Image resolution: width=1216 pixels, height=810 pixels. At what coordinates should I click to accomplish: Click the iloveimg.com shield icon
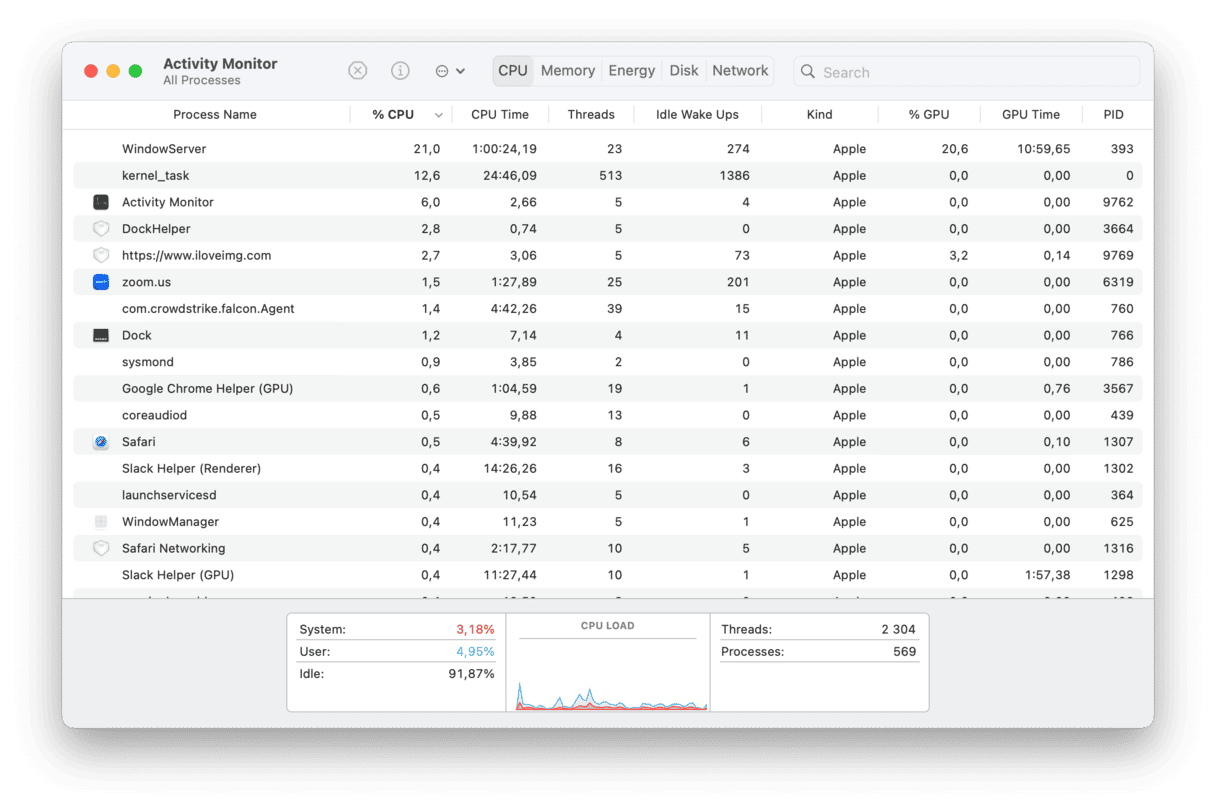pos(101,255)
